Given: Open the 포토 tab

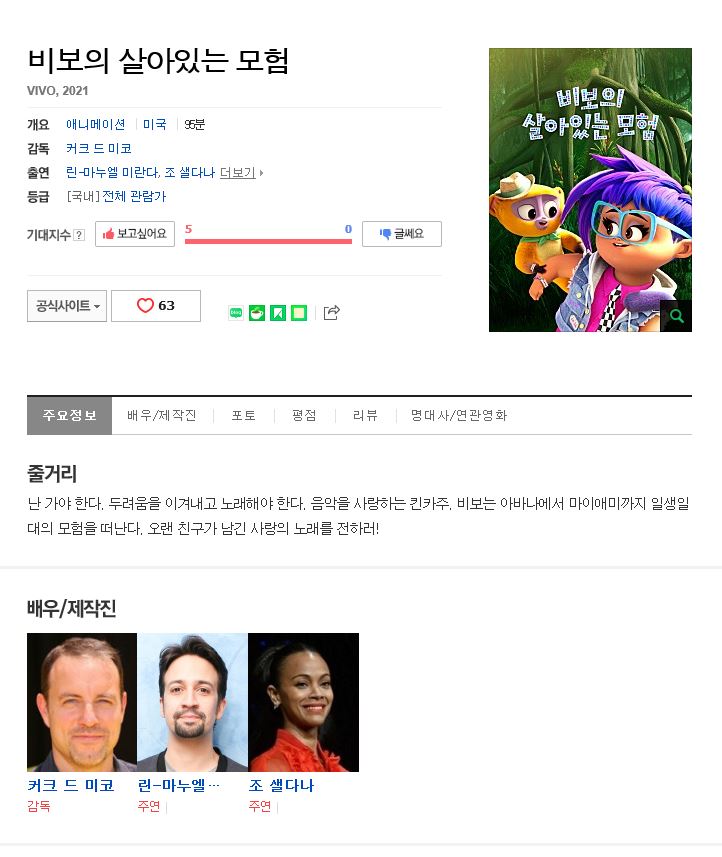Looking at the screenshot, I should pyautogui.click(x=243, y=415).
